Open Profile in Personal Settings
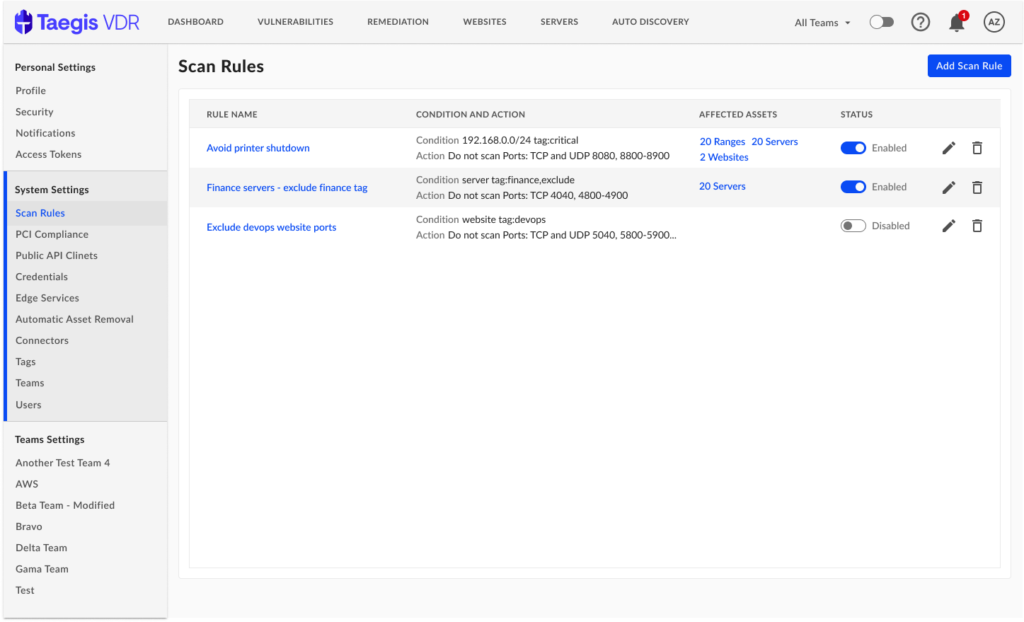 coord(31,91)
